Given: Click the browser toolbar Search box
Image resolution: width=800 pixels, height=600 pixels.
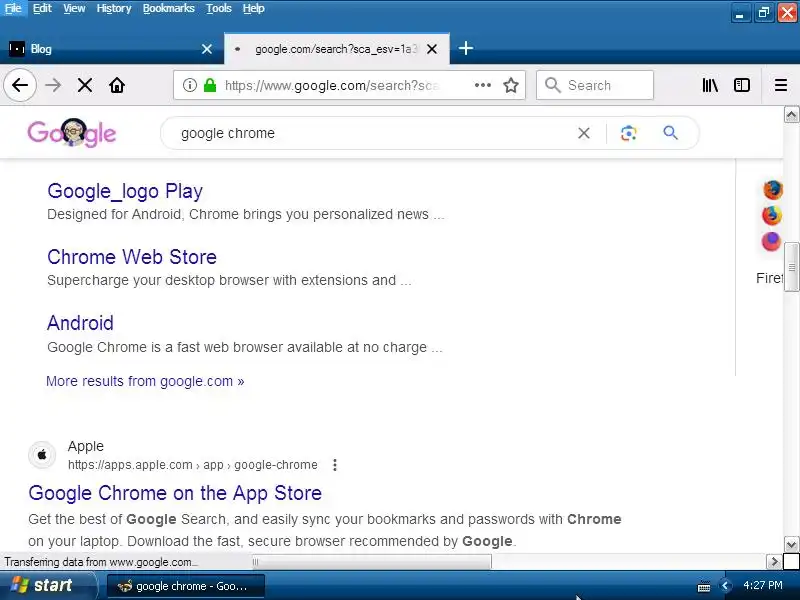Looking at the screenshot, I should pos(595,85).
